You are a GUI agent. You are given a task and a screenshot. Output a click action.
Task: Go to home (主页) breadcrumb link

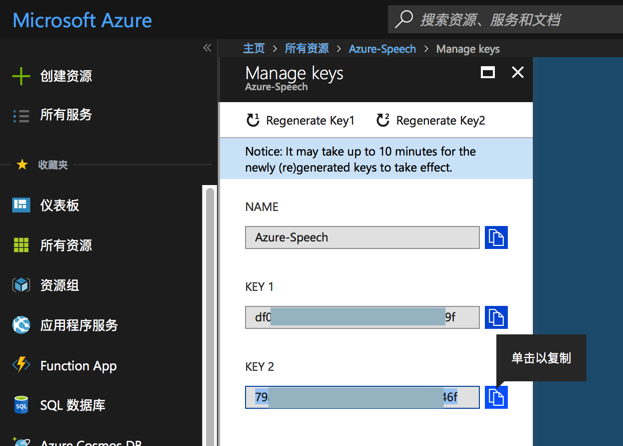254,48
